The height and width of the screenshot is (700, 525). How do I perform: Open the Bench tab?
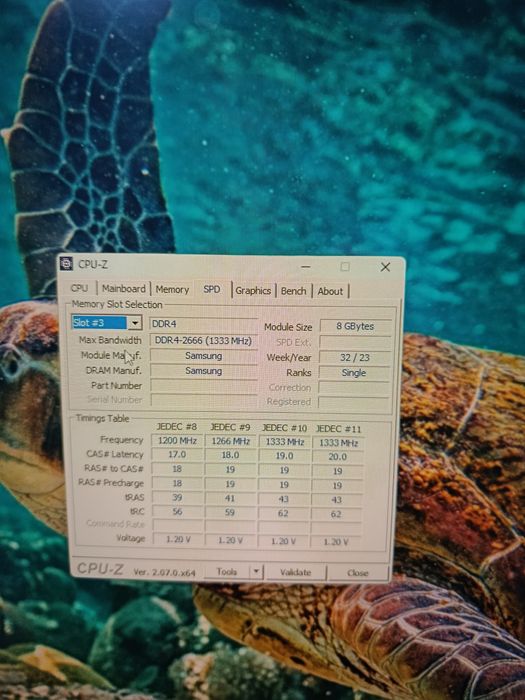point(293,291)
